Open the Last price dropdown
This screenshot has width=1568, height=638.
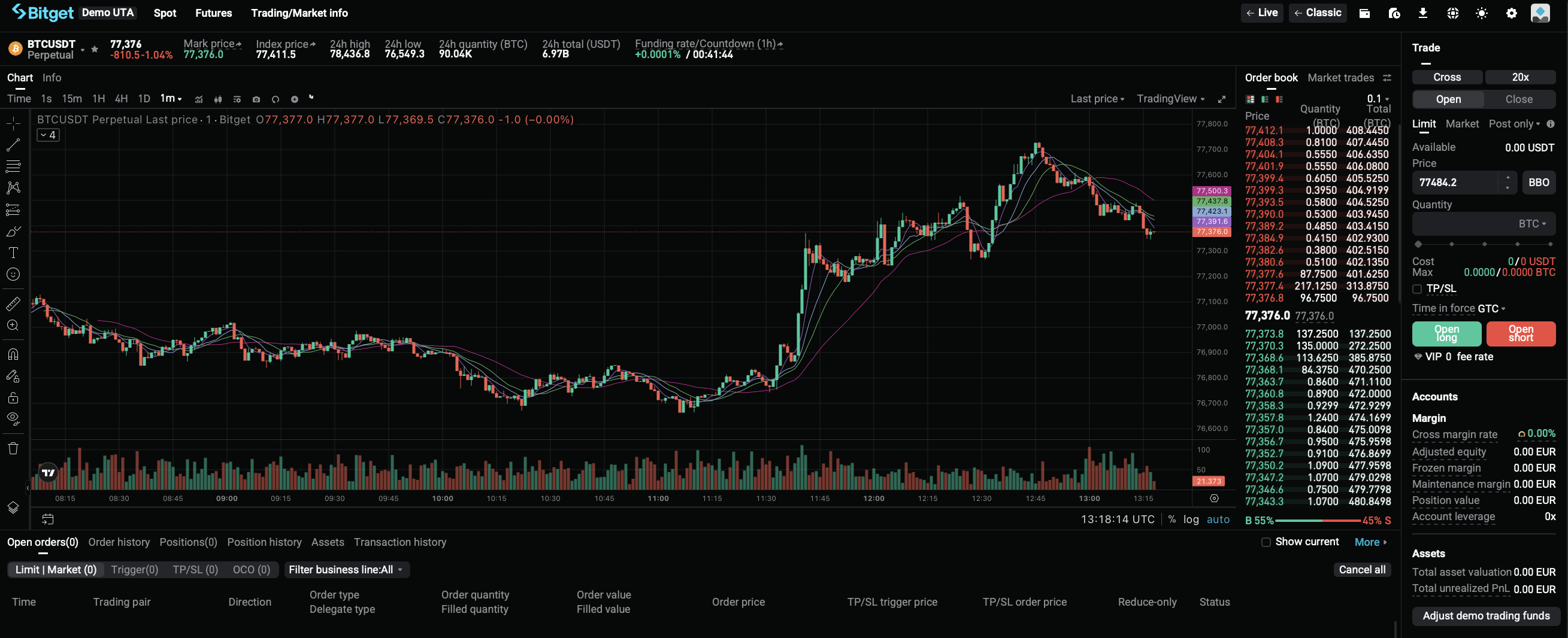pos(1097,99)
